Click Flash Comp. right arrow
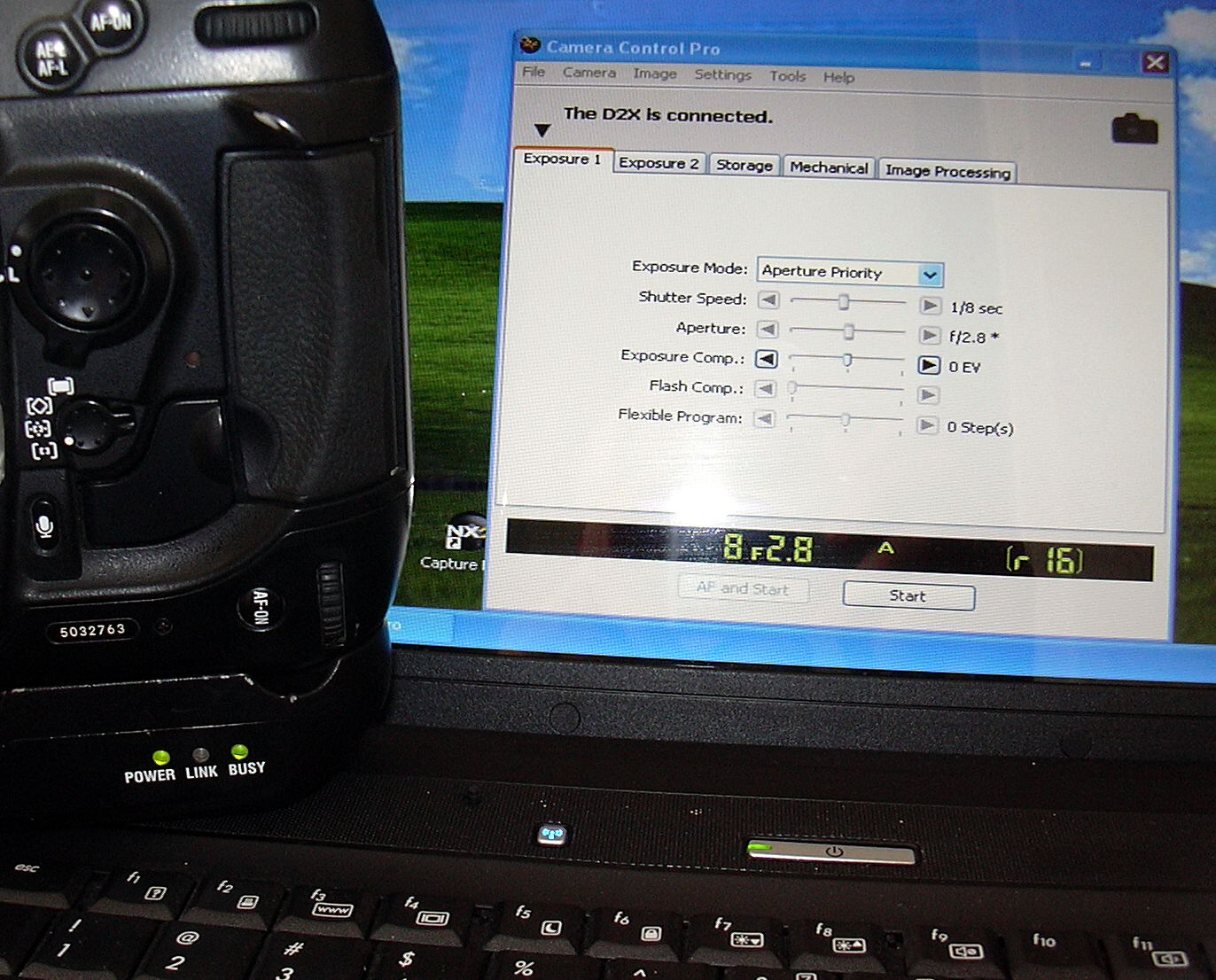The image size is (1216, 980). click(928, 394)
